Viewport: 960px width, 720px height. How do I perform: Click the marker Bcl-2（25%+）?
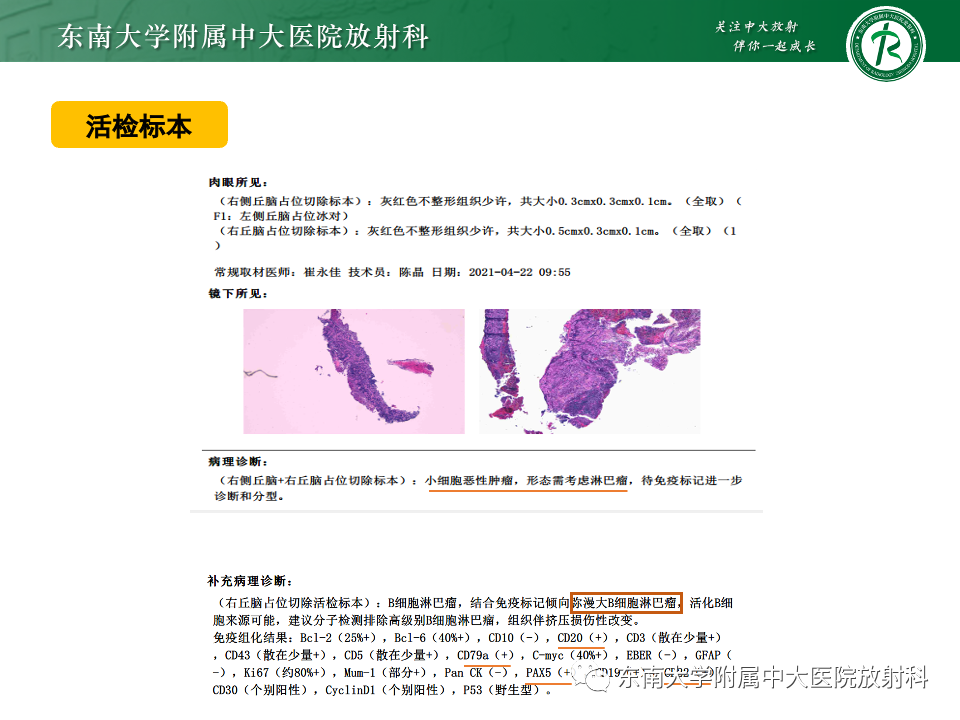[339, 638]
